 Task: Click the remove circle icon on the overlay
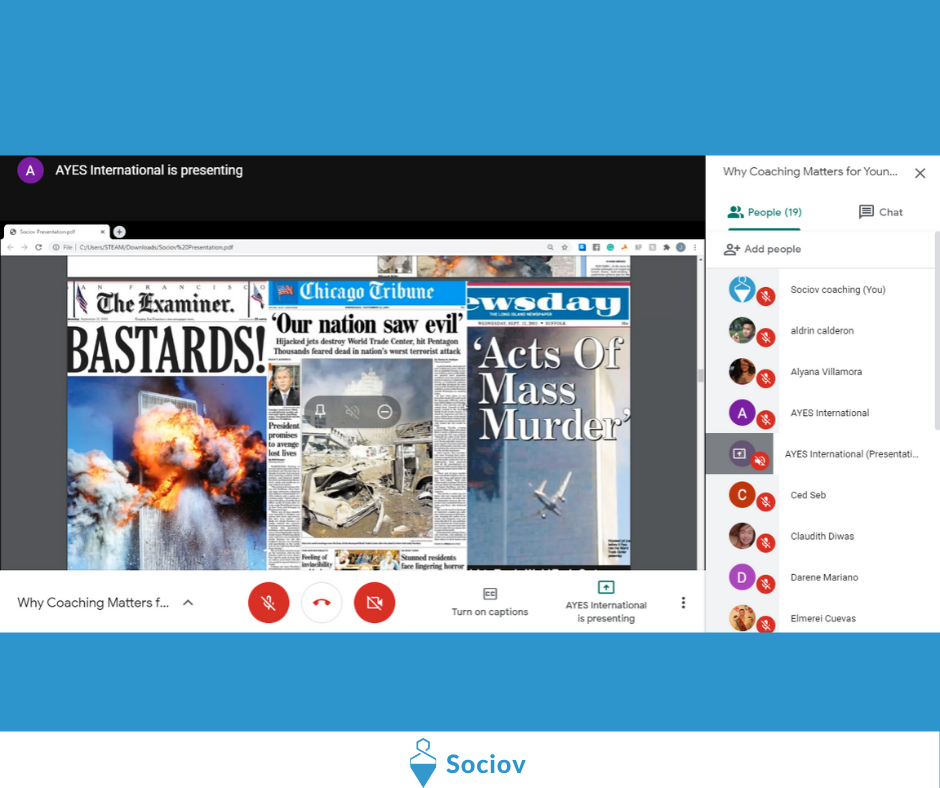point(385,411)
